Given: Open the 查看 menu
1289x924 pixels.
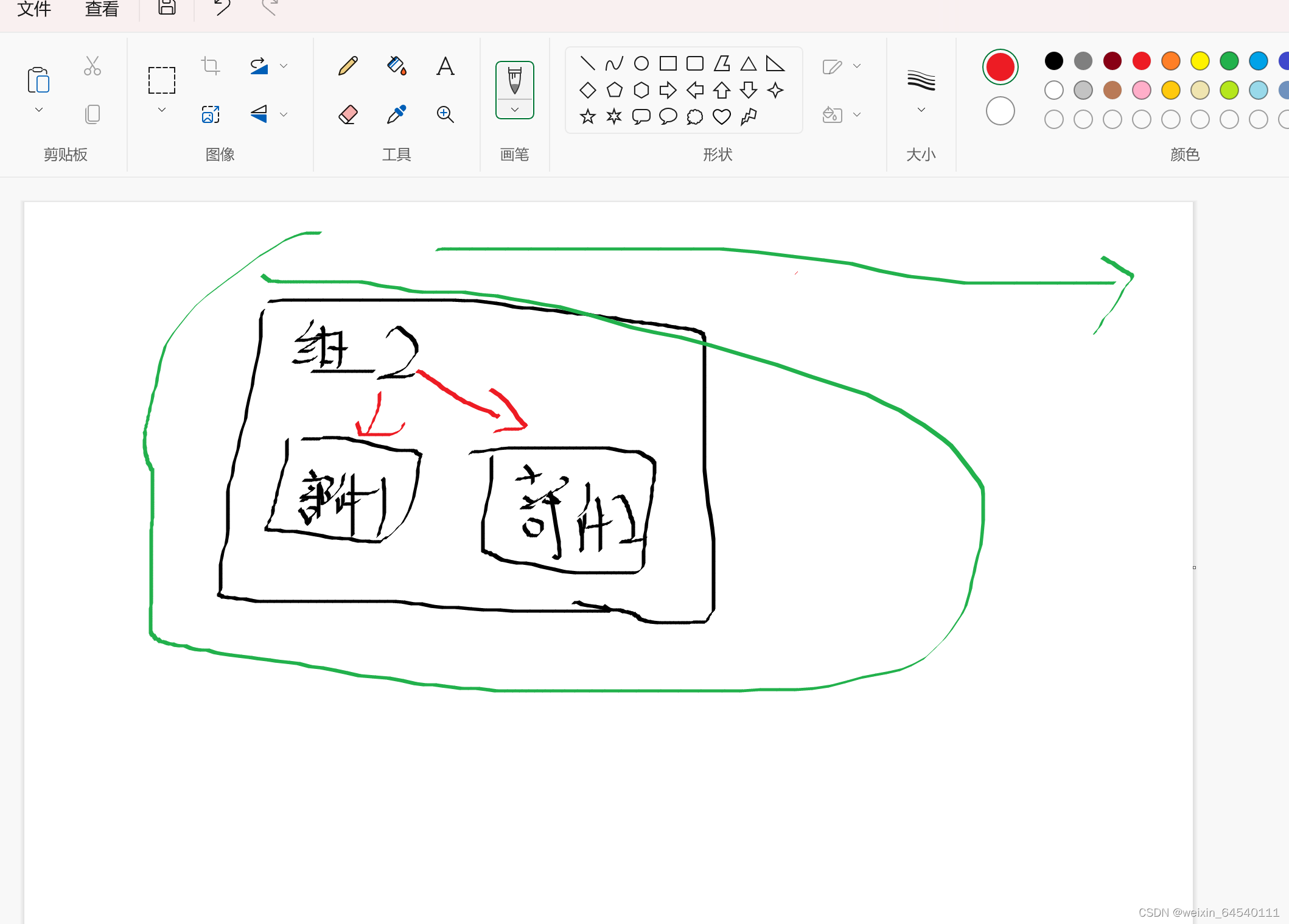Looking at the screenshot, I should tap(102, 9).
